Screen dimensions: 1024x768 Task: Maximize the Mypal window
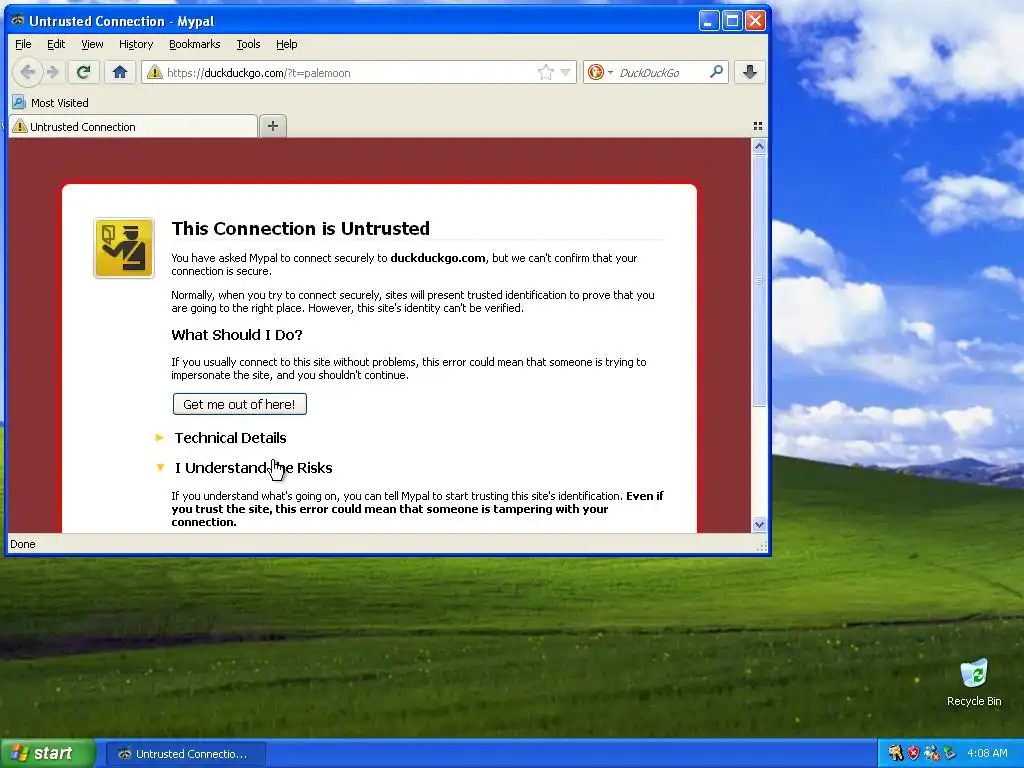[732, 21]
